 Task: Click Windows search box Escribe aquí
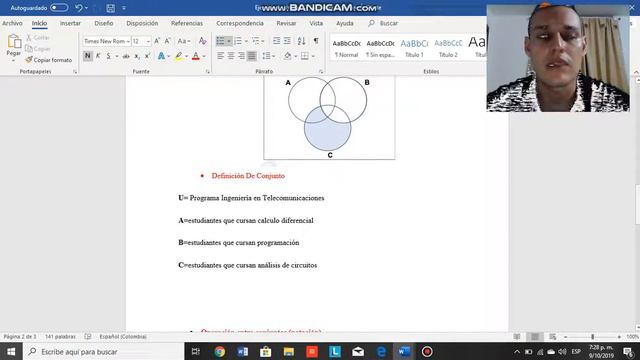[104, 351]
